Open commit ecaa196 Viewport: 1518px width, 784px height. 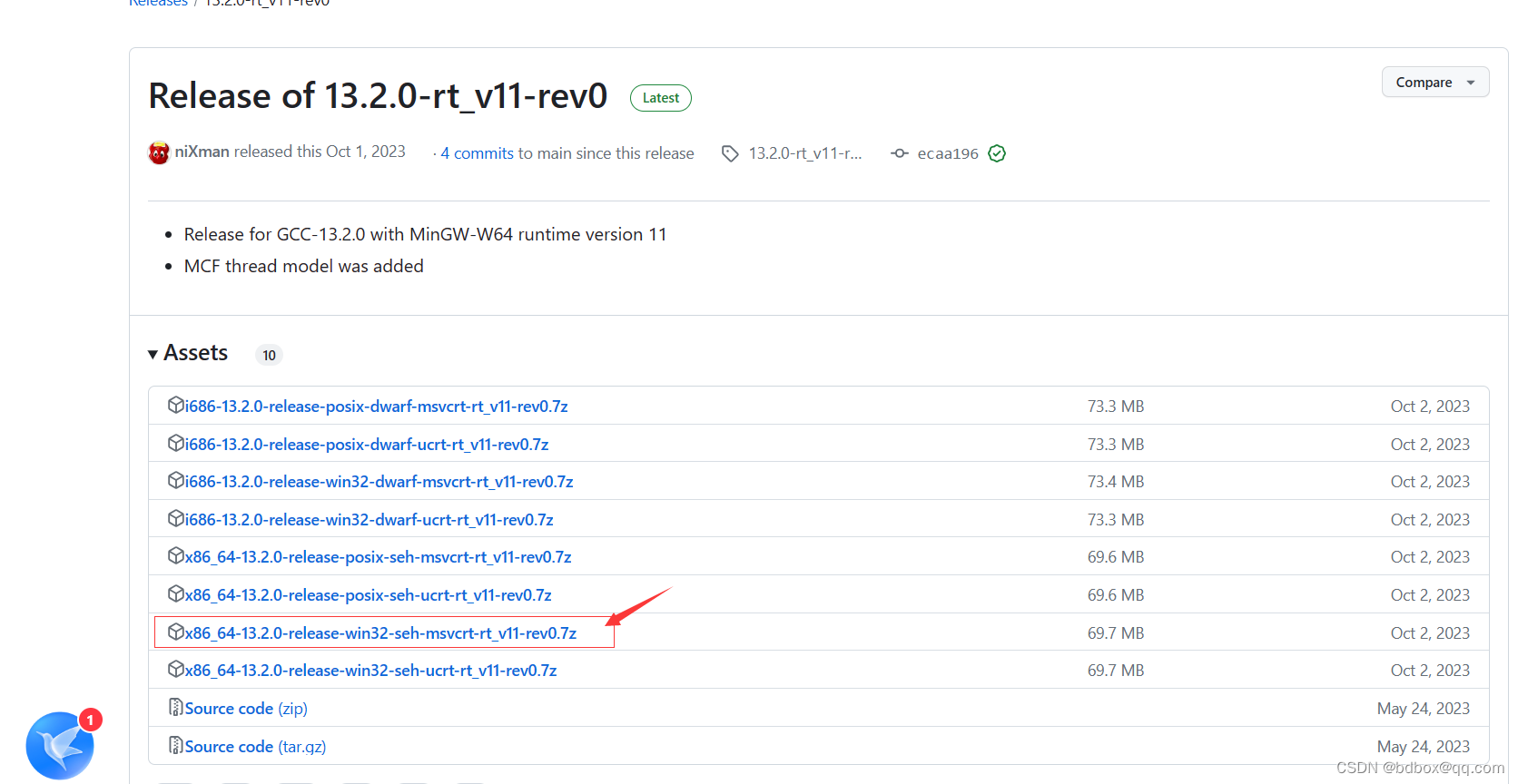pyautogui.click(x=948, y=153)
